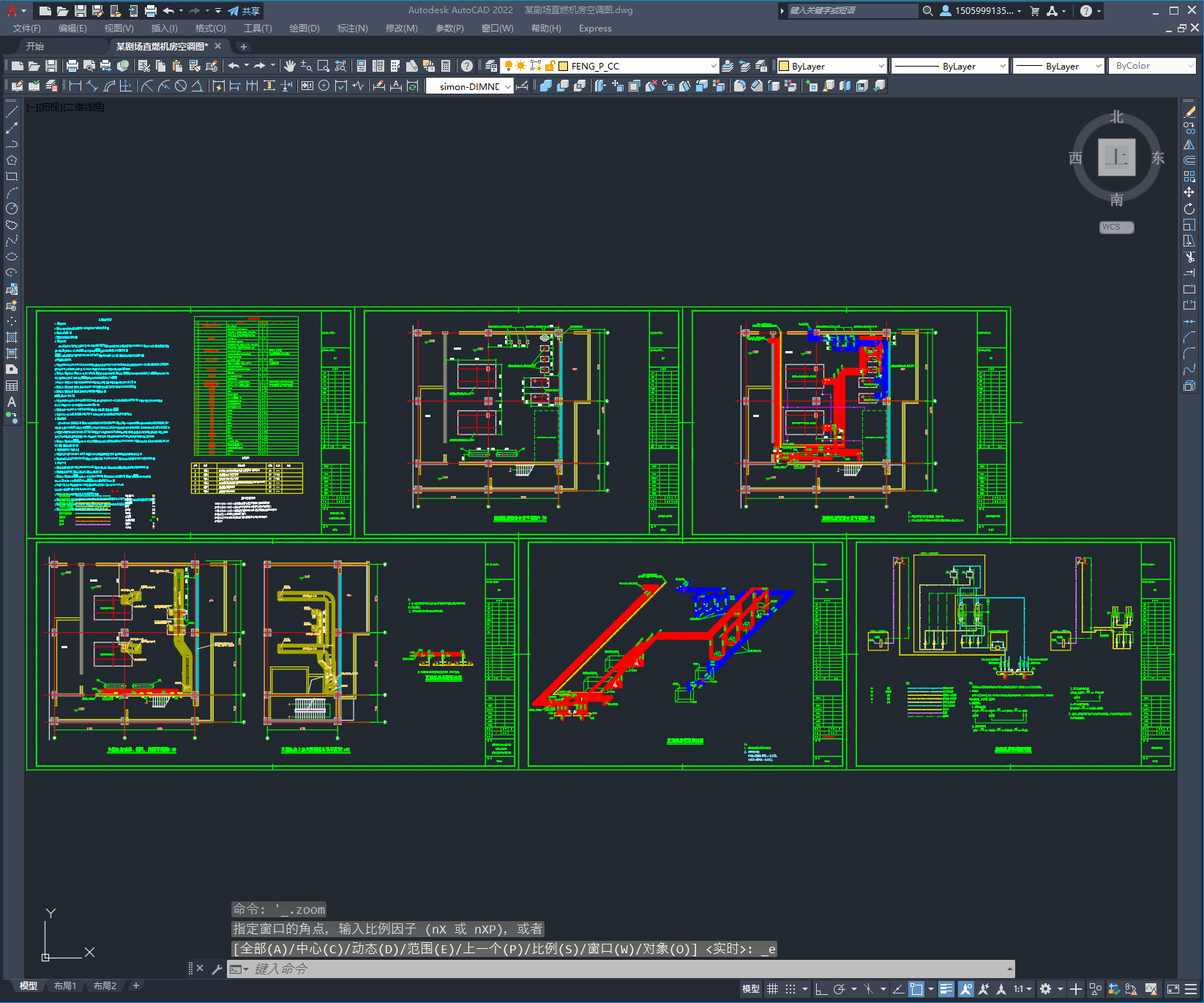
Task: Toggle the drawing grid display
Action: [772, 989]
